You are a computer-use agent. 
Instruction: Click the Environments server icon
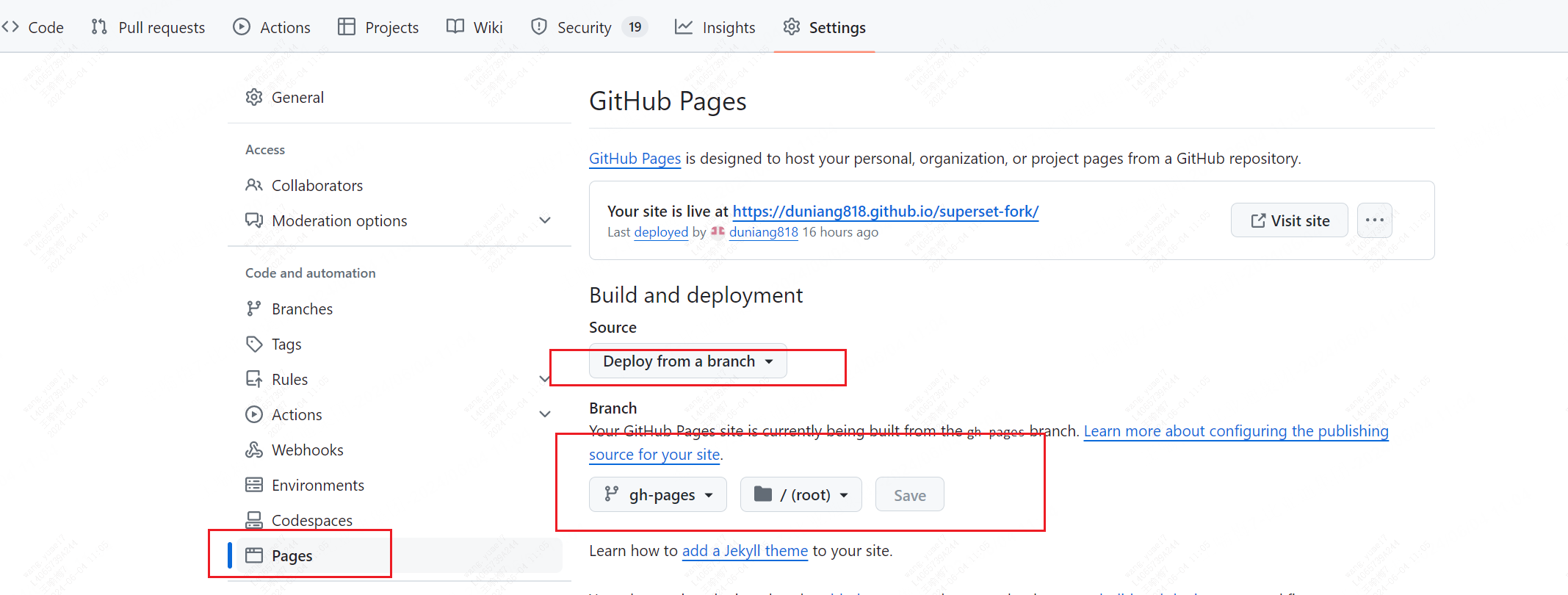tap(254, 485)
